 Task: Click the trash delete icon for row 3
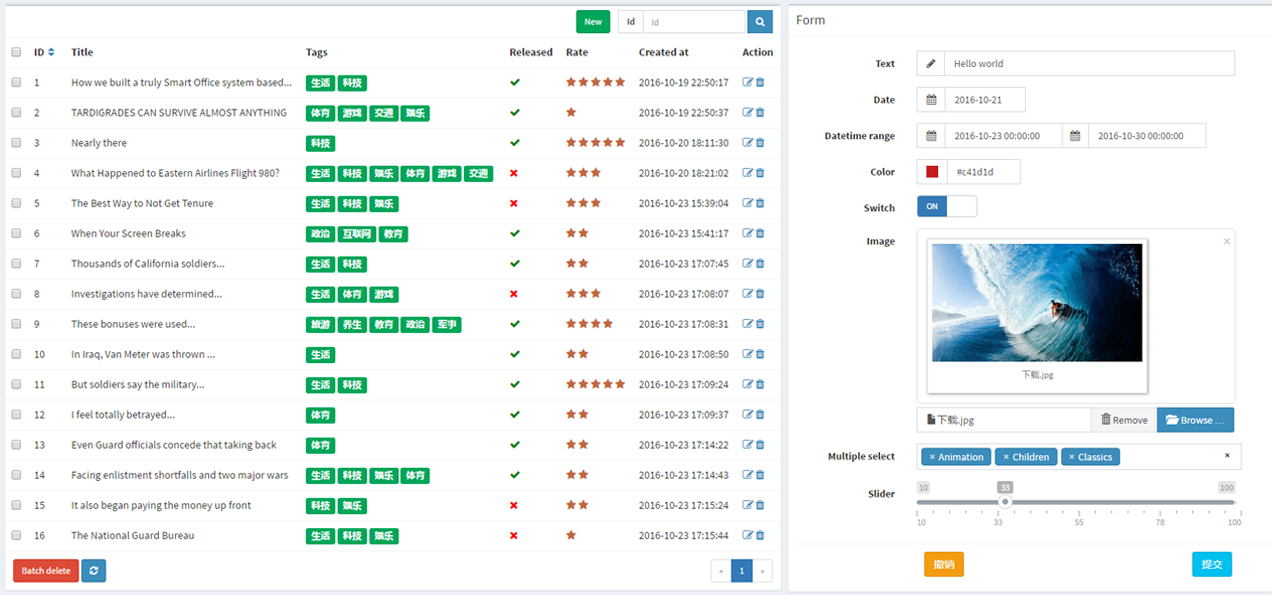coord(762,142)
